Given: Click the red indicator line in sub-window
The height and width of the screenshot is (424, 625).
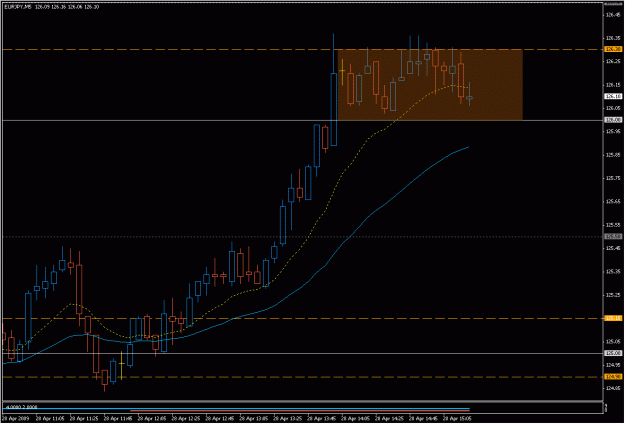Looking at the screenshot, I should 300,410.
